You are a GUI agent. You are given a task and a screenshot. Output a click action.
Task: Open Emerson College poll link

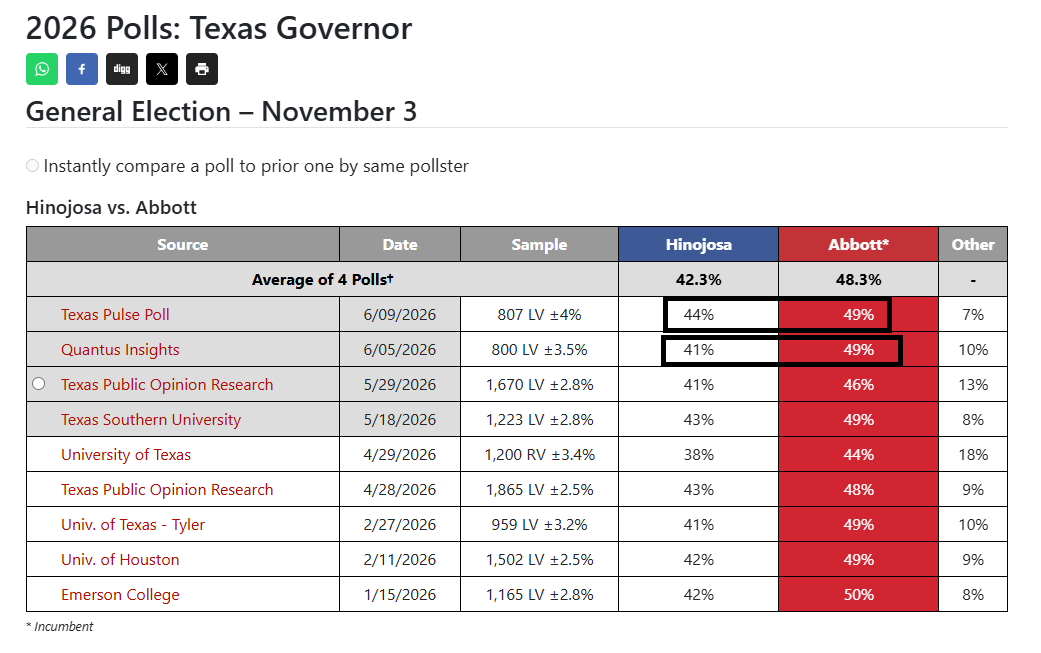[120, 595]
